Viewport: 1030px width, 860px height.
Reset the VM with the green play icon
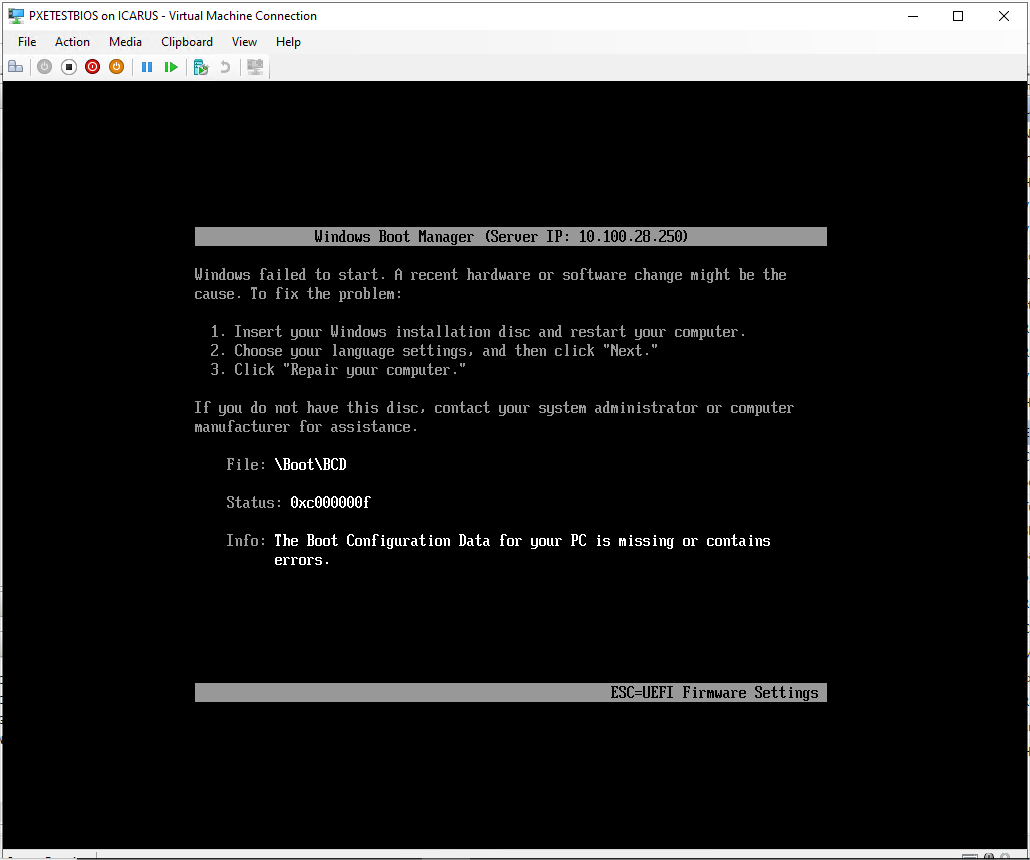(171, 67)
